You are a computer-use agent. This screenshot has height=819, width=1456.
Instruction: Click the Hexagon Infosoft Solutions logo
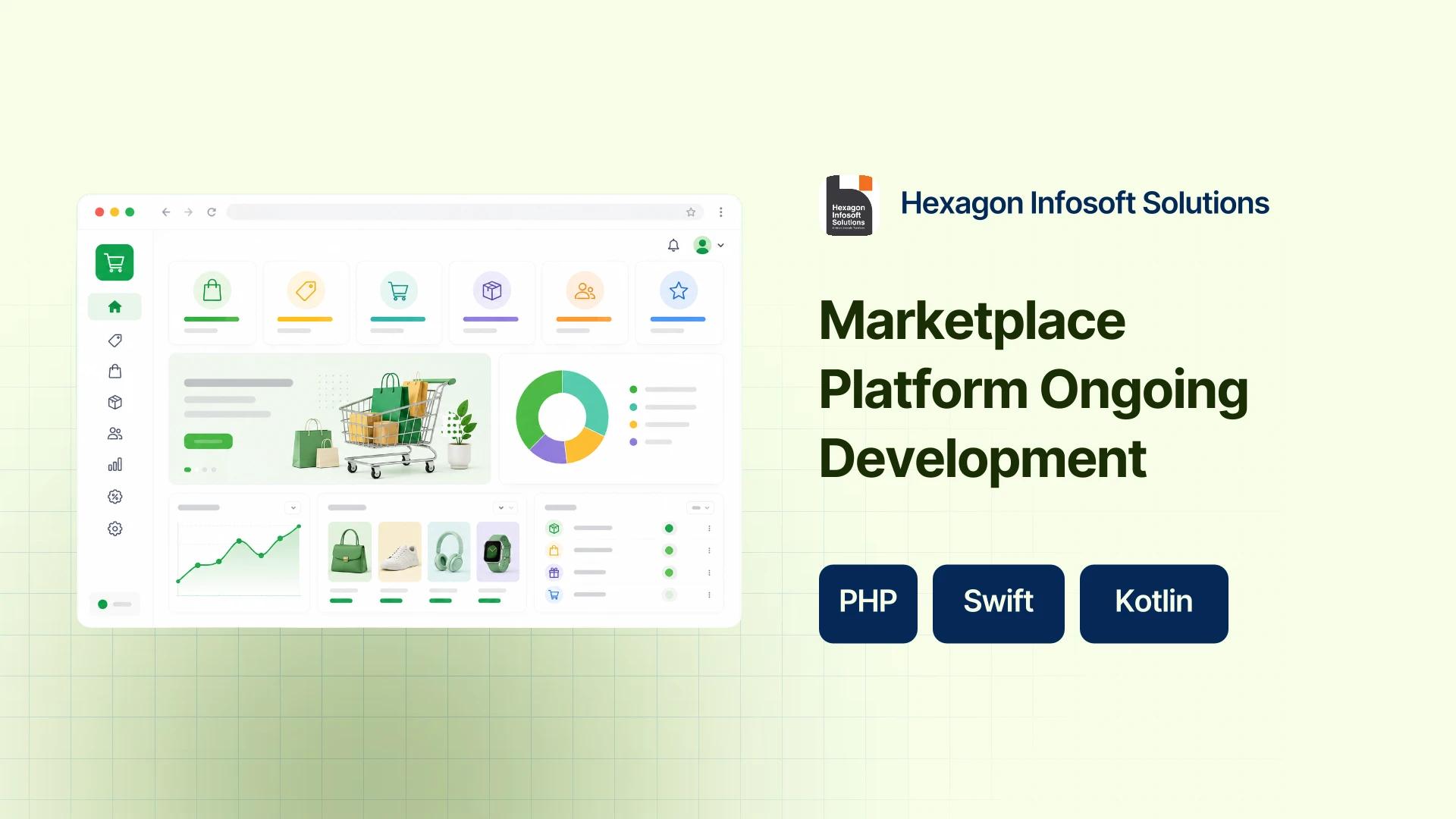tap(849, 205)
